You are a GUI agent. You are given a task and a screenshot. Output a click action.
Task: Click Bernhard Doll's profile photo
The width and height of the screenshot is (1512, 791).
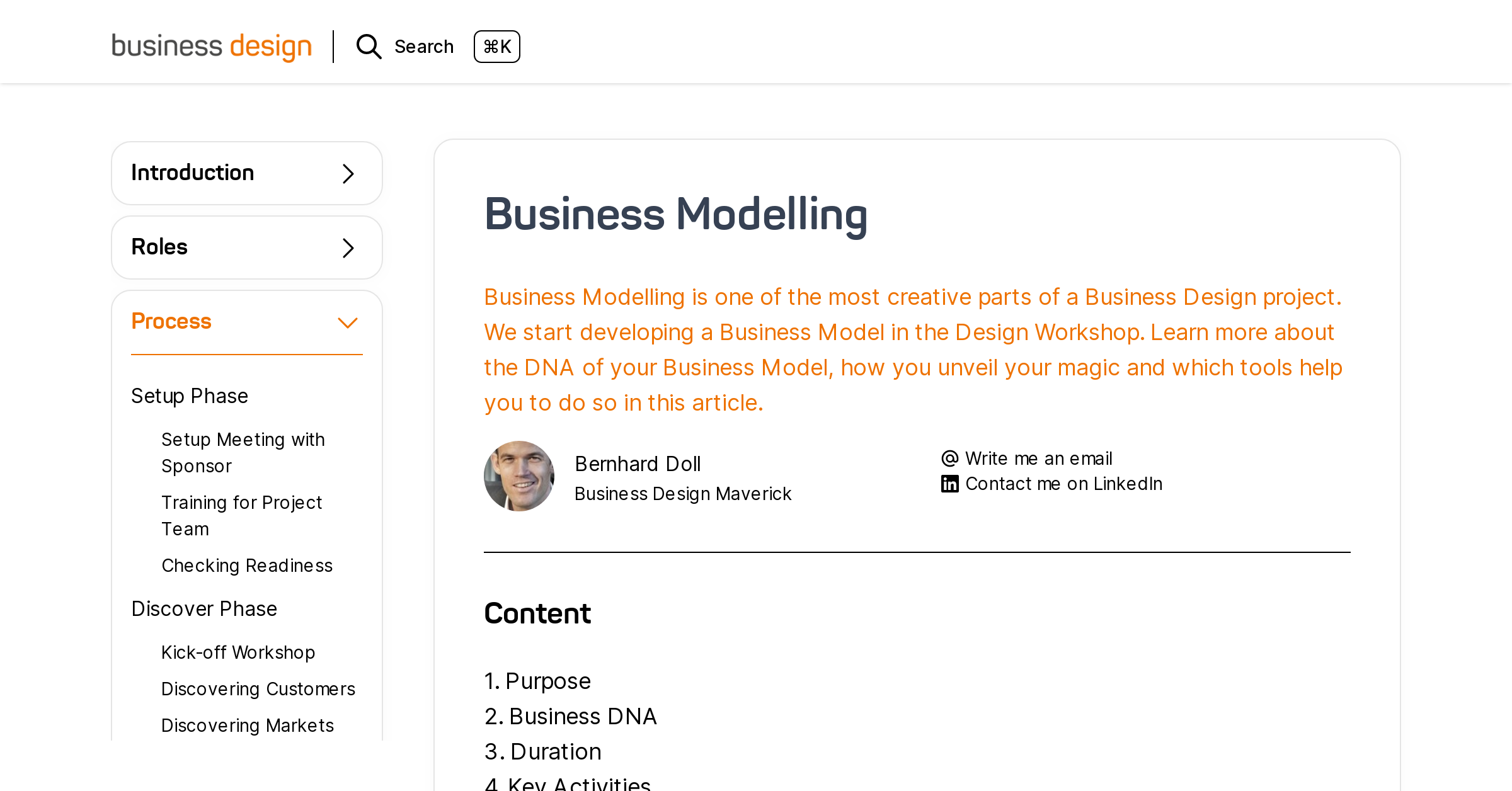(519, 476)
